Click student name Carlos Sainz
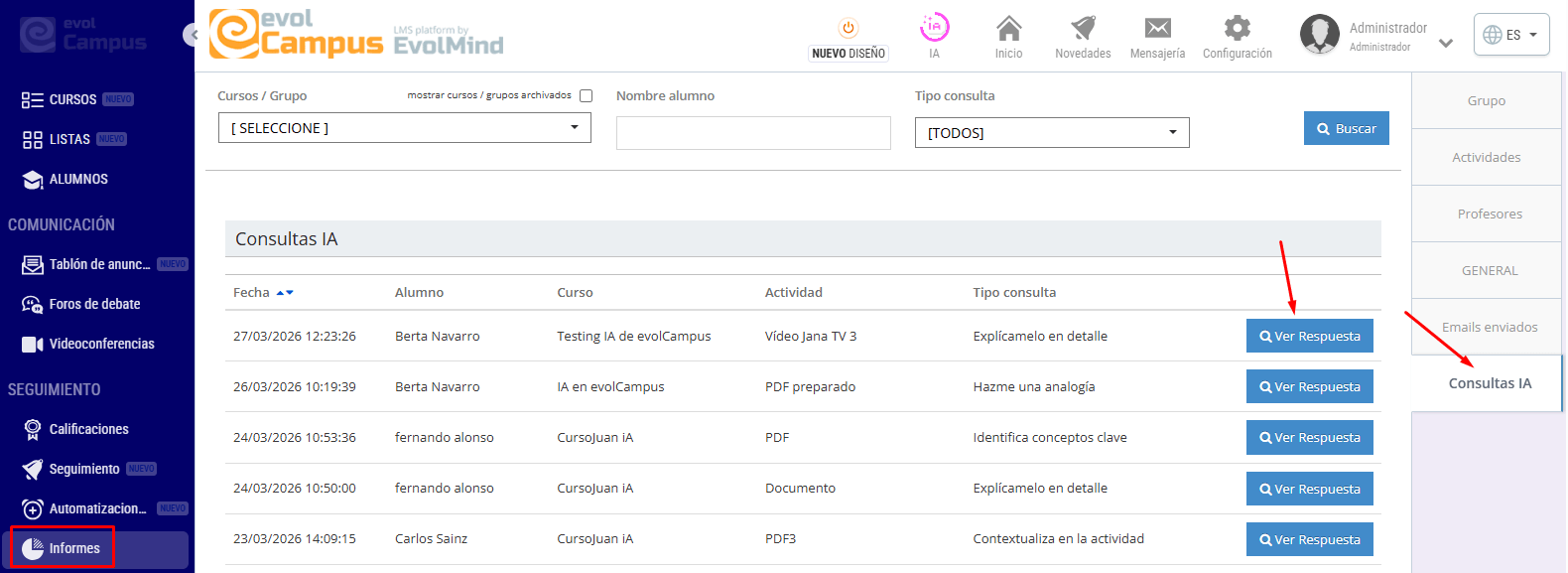The width and height of the screenshot is (1568, 573). pos(431,539)
